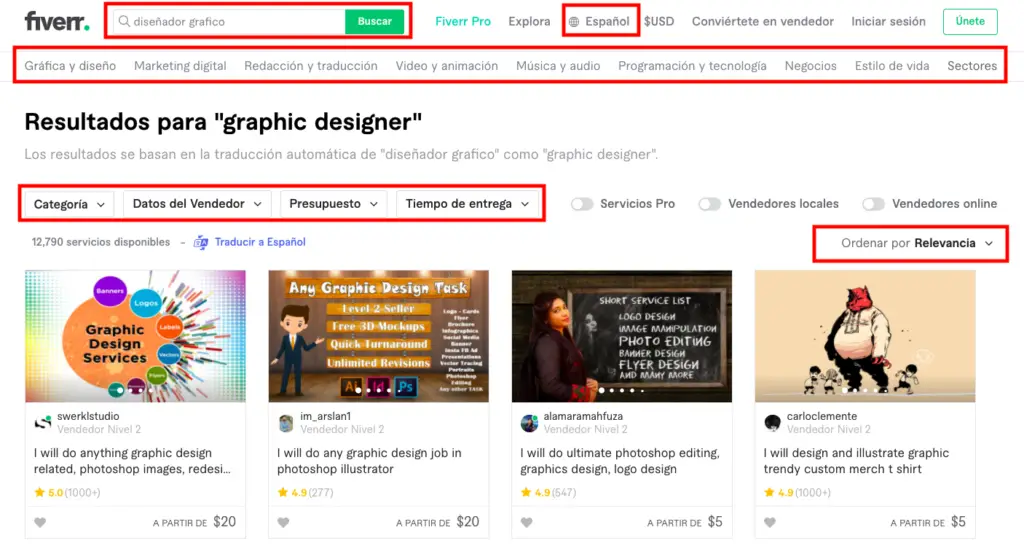Click the carloclemente seller name
The height and width of the screenshot is (546, 1024).
click(x=822, y=416)
